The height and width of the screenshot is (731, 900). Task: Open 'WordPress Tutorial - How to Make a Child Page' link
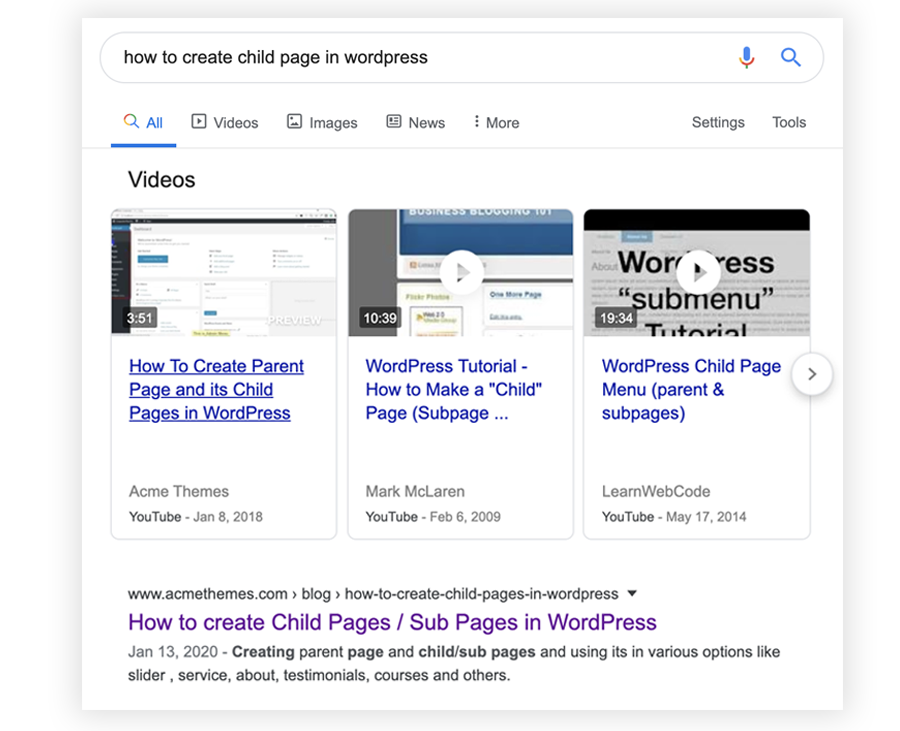453,390
